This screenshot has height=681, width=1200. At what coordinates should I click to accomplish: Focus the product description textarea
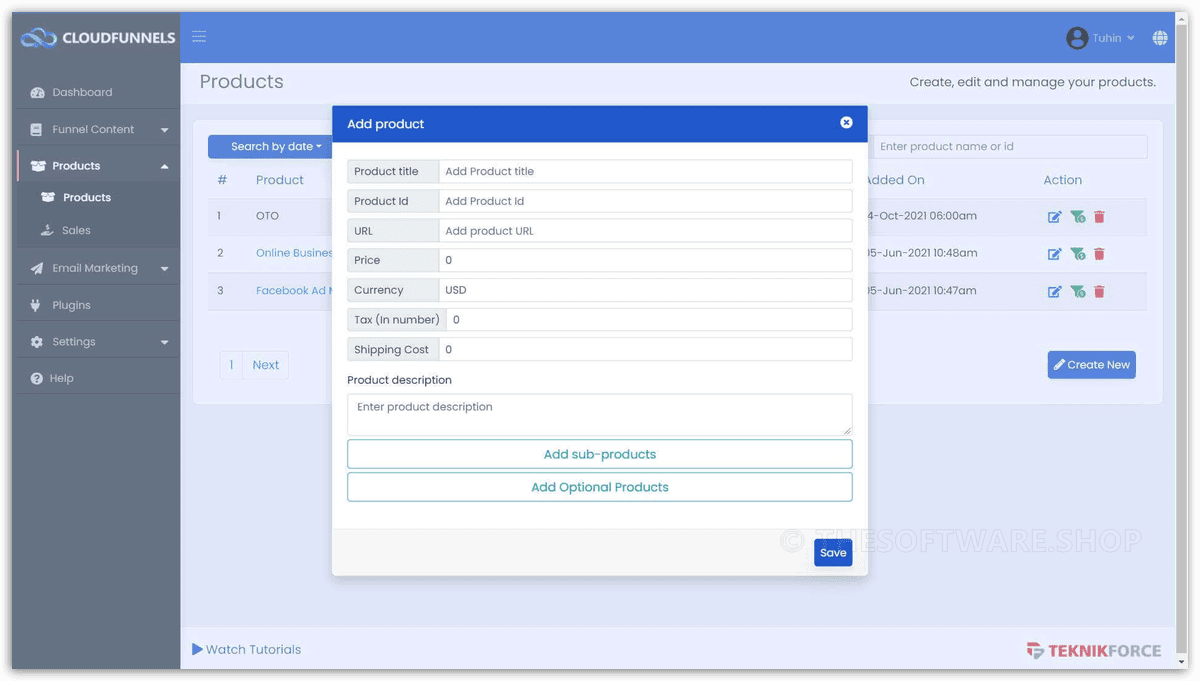[x=600, y=414]
